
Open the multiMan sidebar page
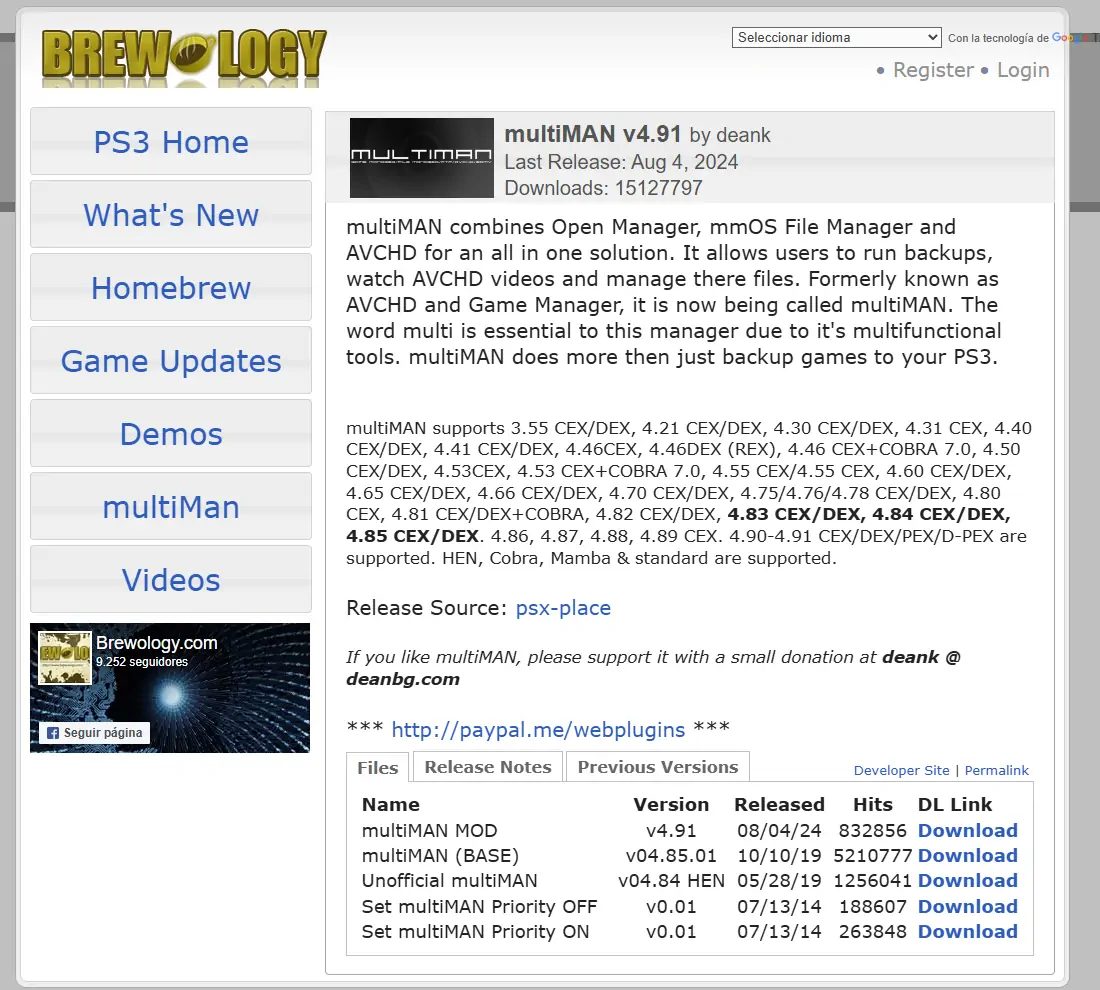pos(171,507)
